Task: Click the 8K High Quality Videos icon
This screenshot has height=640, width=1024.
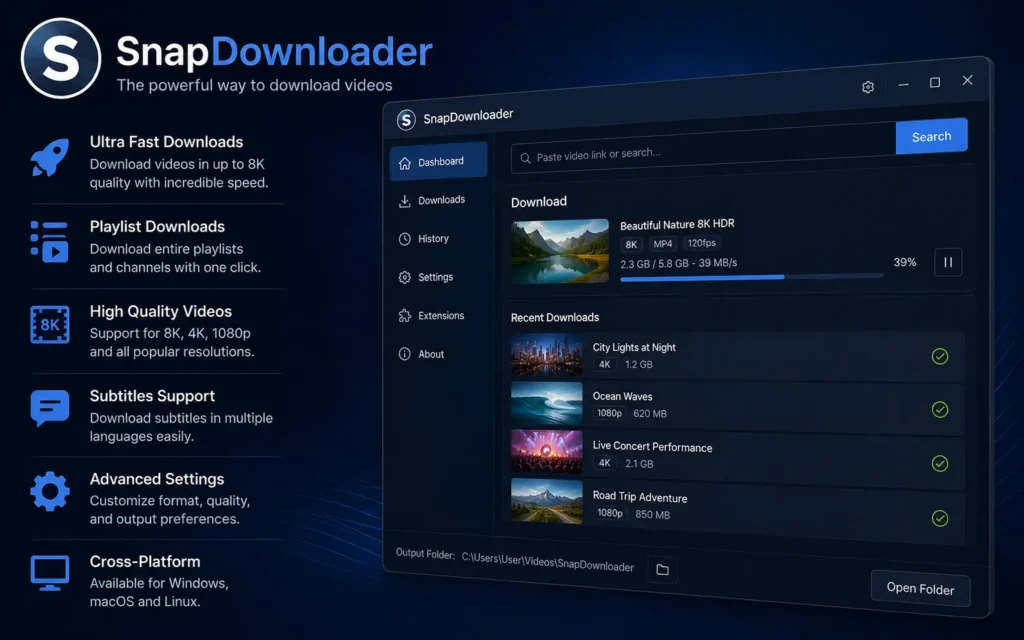Action: [50, 325]
